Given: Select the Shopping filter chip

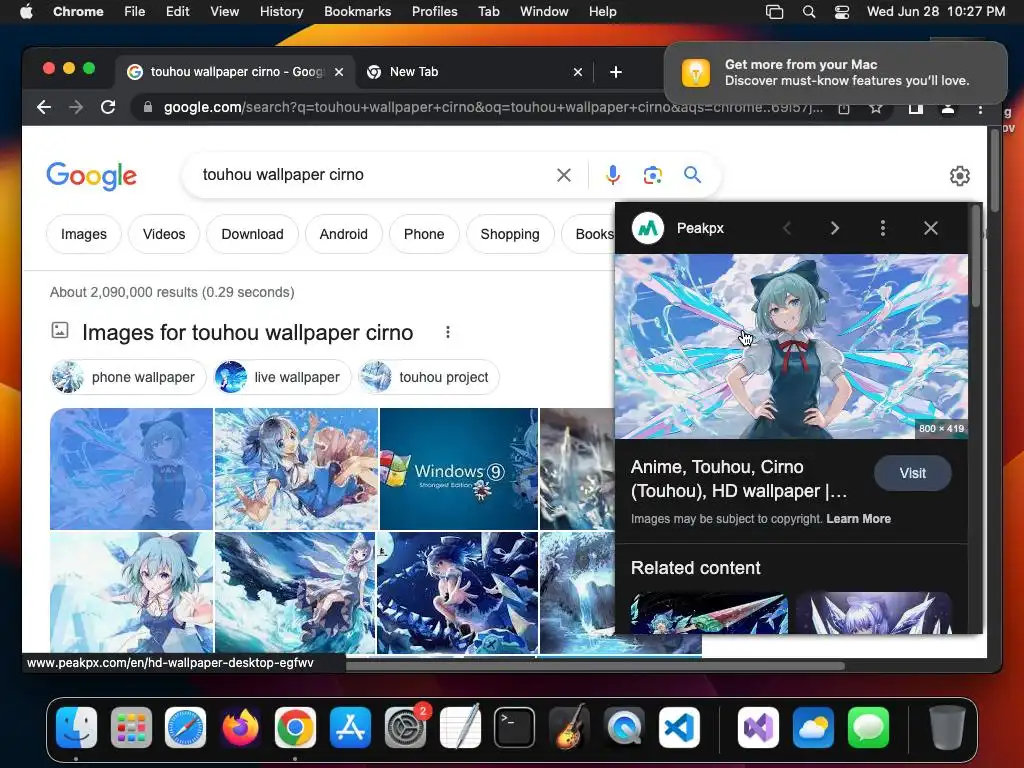Looking at the screenshot, I should pos(510,234).
